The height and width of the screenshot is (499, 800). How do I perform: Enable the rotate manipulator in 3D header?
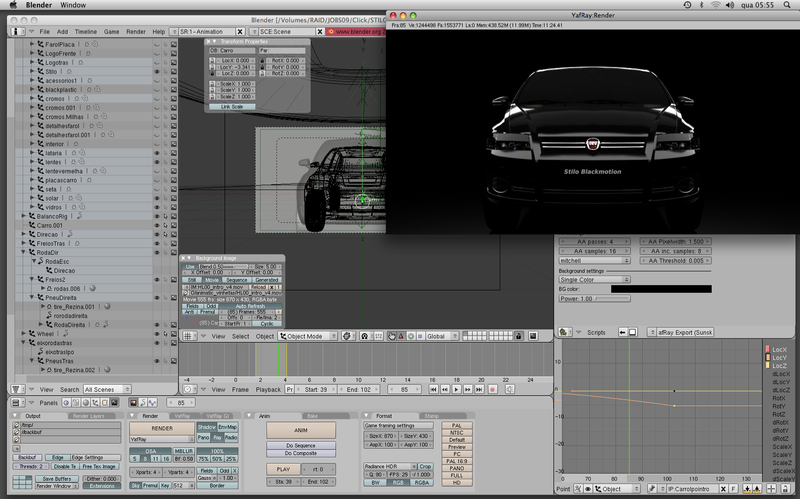[x=411, y=336]
